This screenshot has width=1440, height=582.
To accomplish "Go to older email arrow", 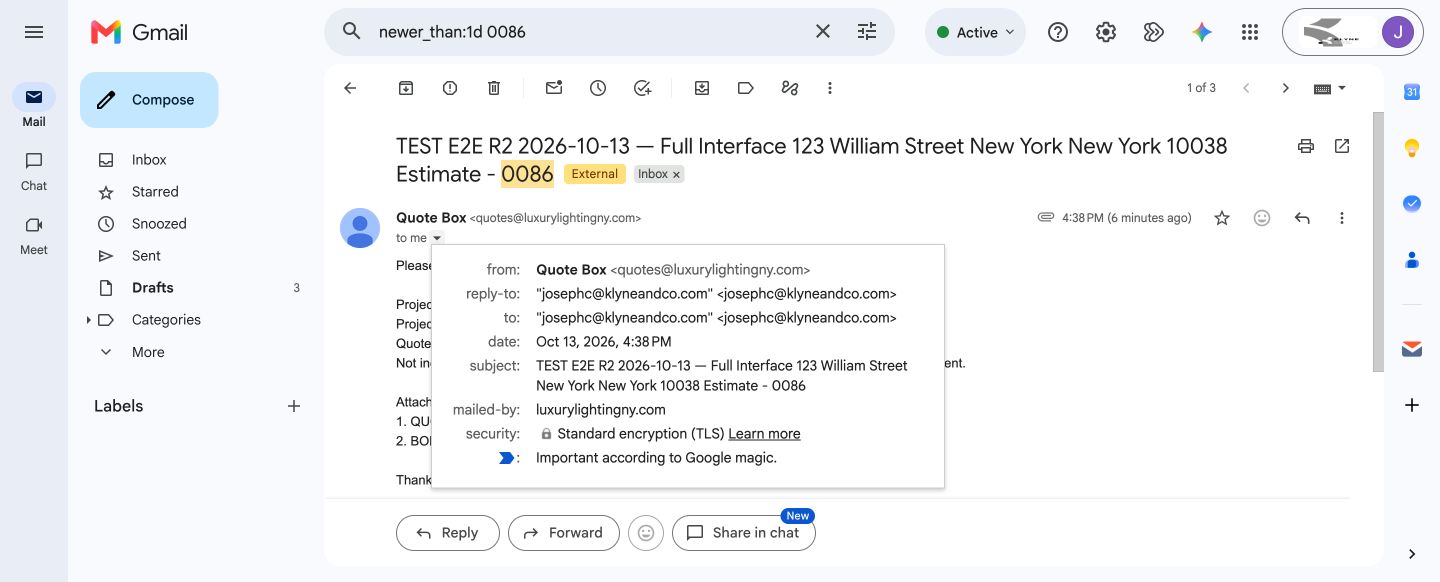I will point(1286,88).
